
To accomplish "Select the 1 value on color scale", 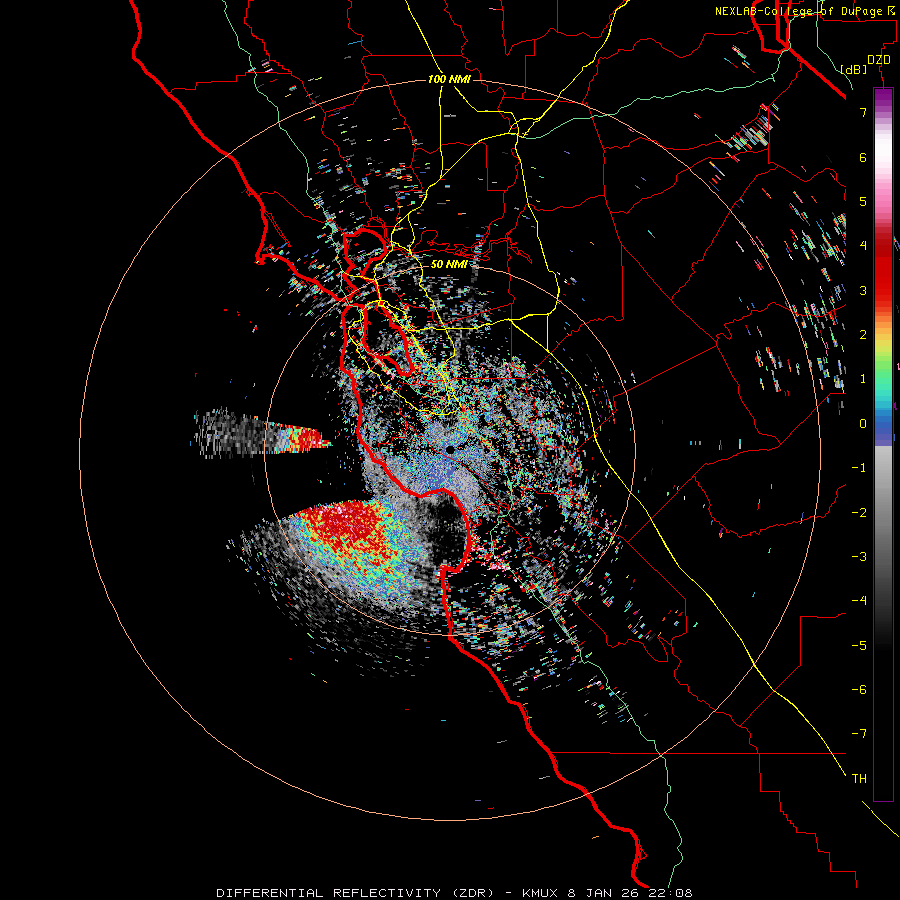I will coord(863,379).
